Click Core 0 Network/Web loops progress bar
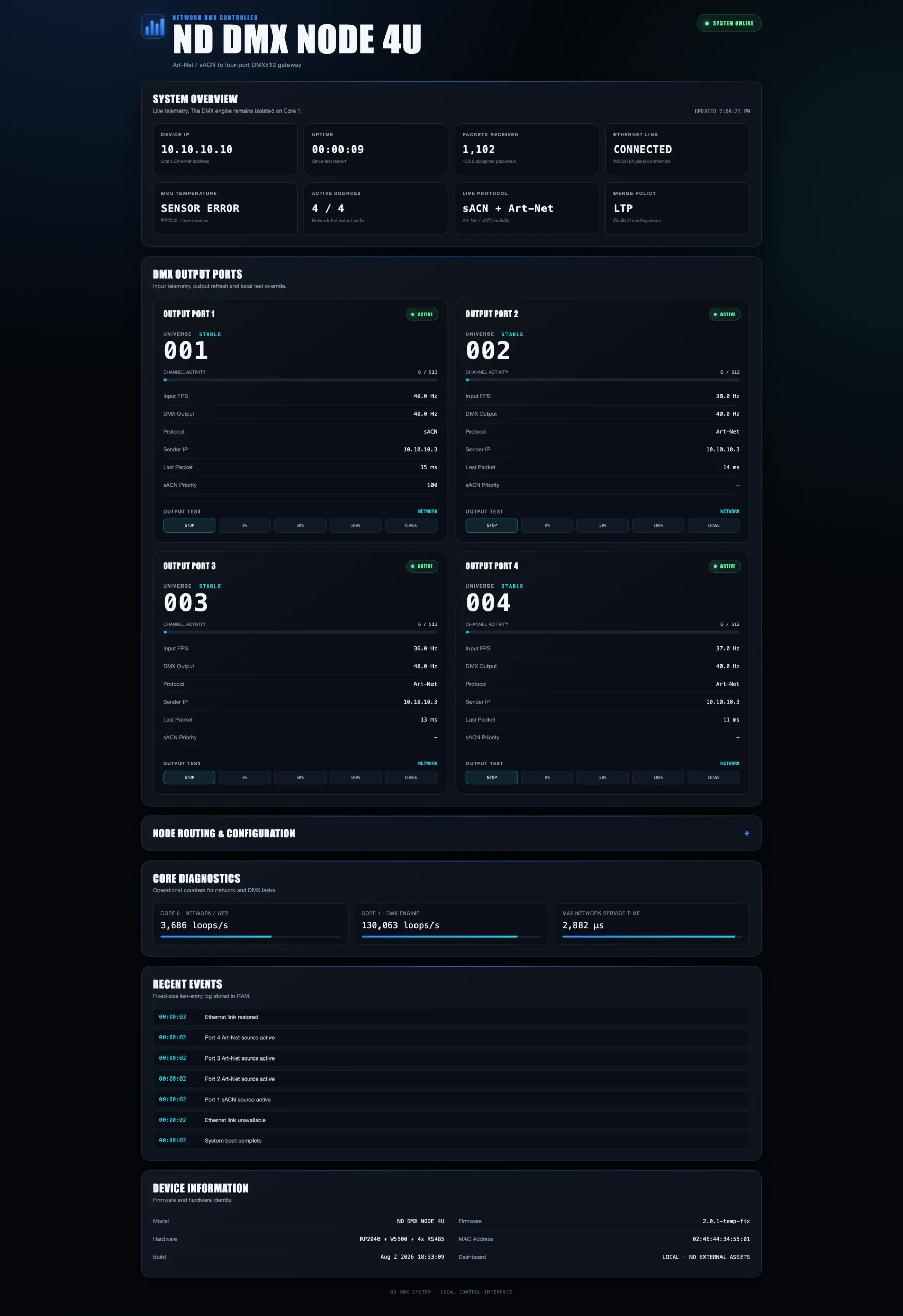Screen dimensions: 903x1316 click(250, 937)
